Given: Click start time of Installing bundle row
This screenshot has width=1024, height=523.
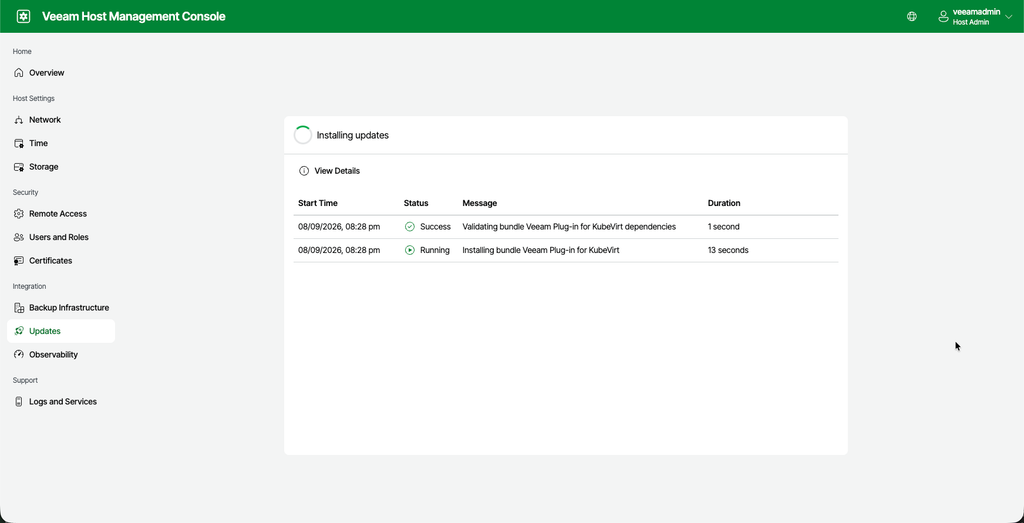Looking at the screenshot, I should click(x=339, y=250).
